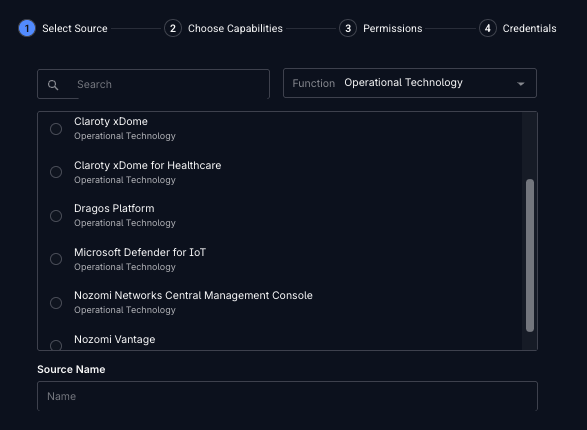587x430 pixels.
Task: Open the Function dropdown arrow
Action: 520,83
